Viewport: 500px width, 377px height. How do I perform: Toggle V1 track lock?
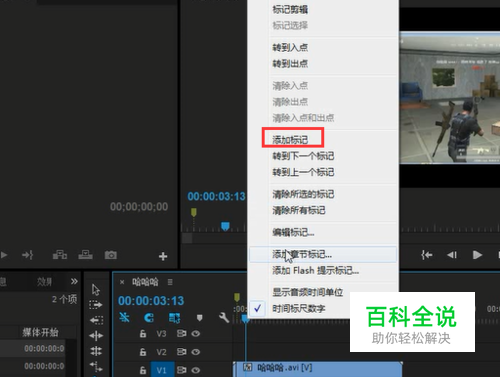click(143, 370)
